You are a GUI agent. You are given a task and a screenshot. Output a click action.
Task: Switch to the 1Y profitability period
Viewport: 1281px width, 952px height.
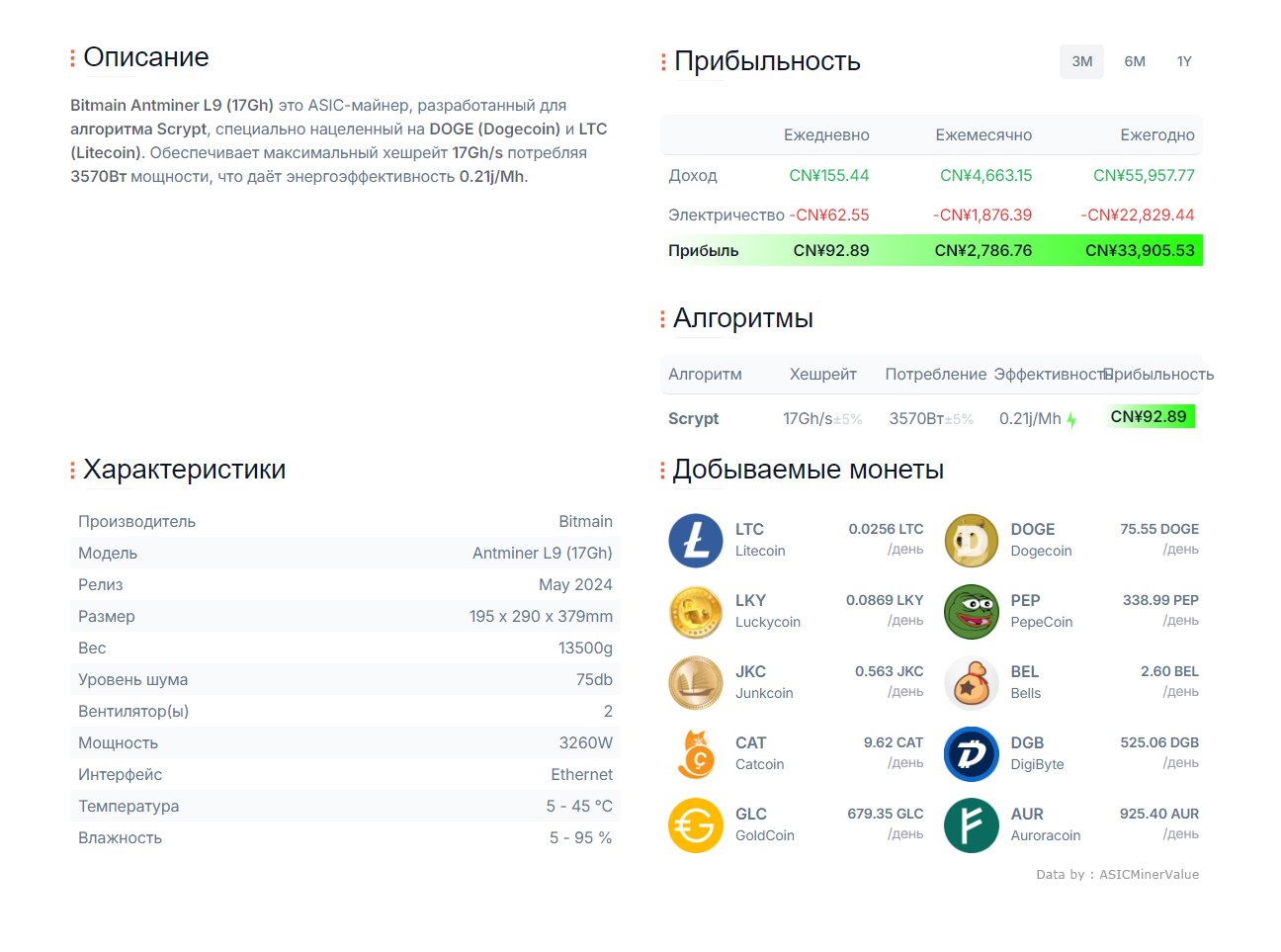coord(1184,61)
